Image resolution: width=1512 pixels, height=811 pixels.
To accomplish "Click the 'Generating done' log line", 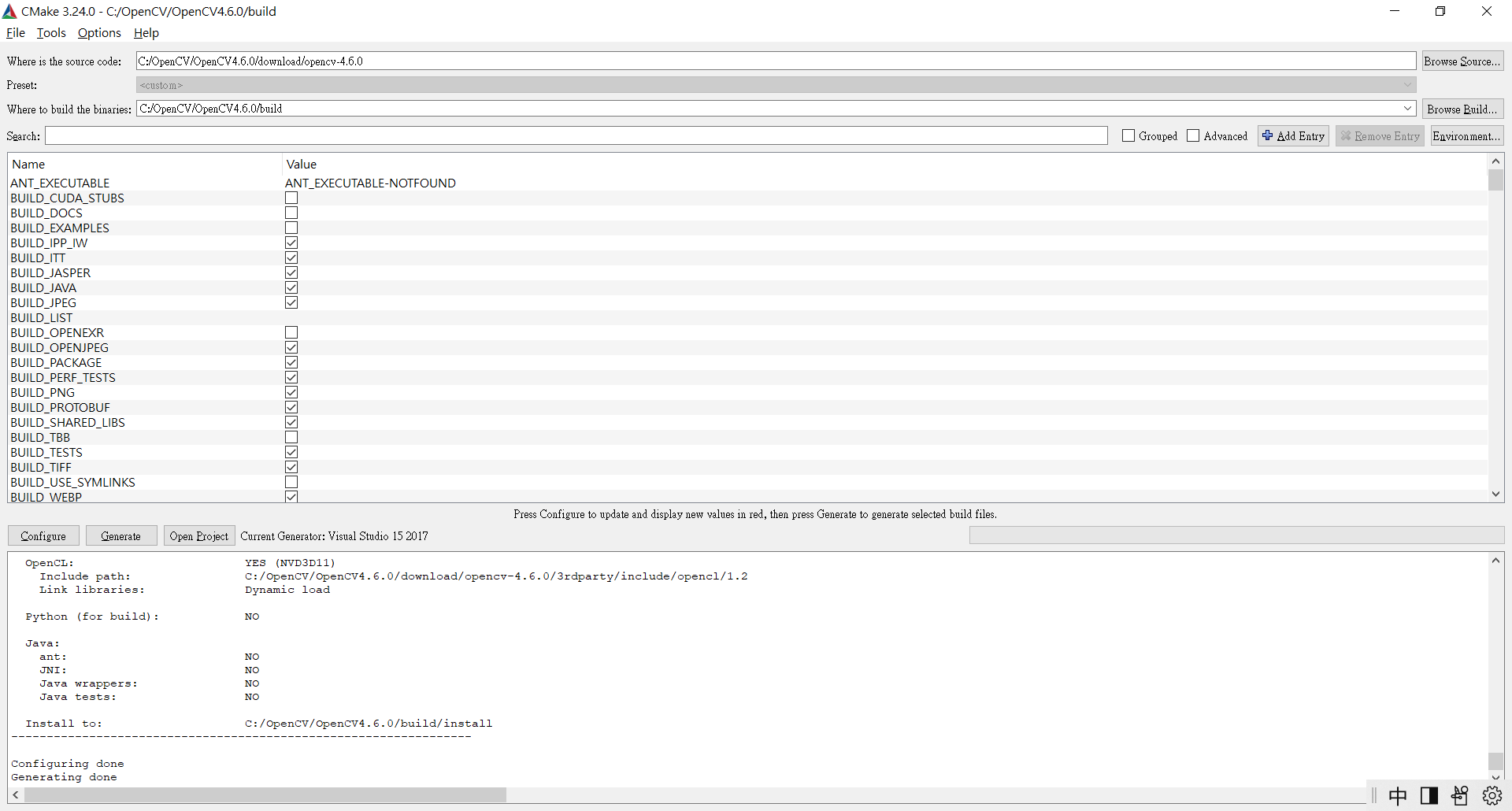I will pyautogui.click(x=64, y=777).
